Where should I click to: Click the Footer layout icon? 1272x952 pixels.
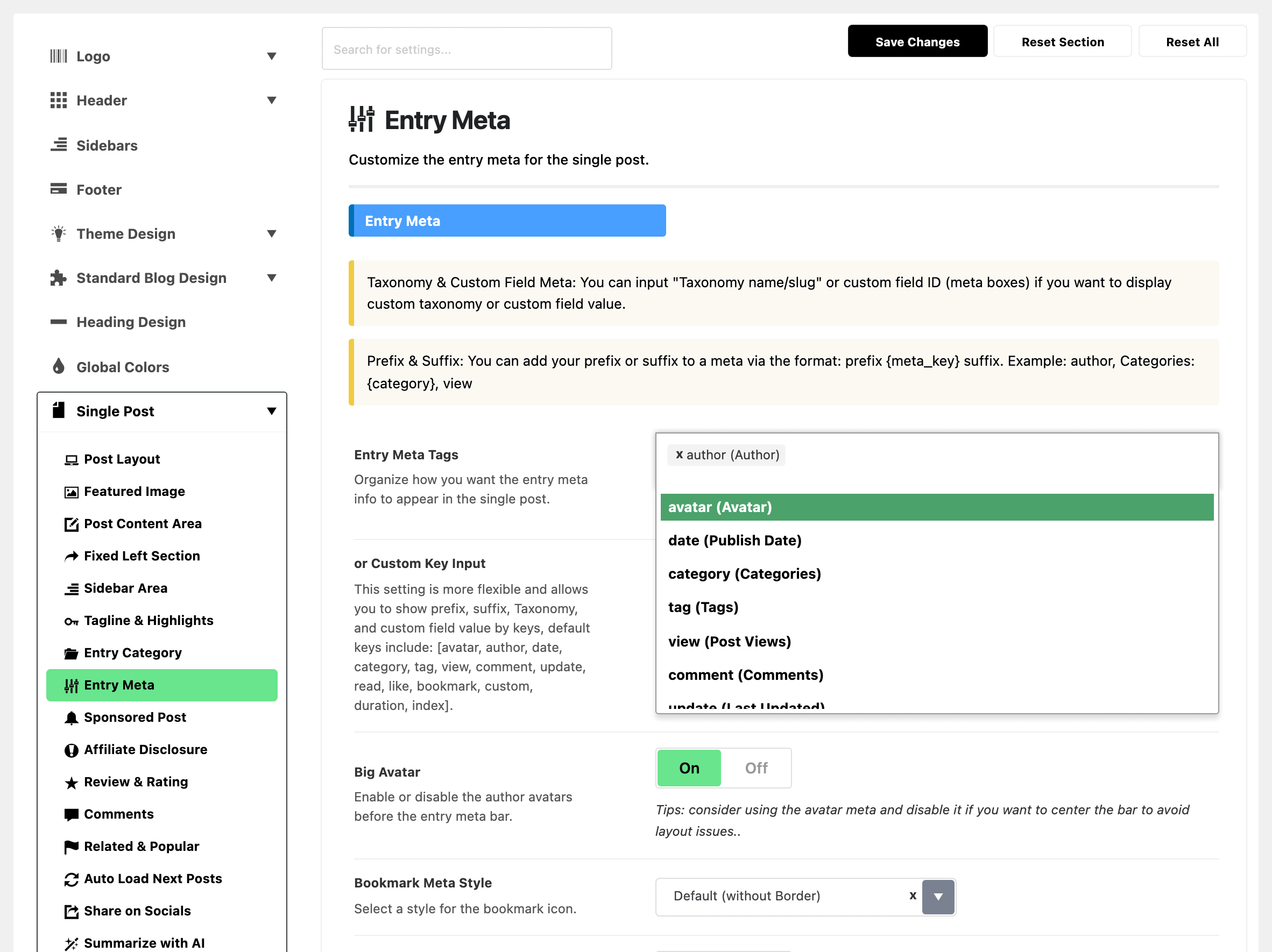point(58,189)
